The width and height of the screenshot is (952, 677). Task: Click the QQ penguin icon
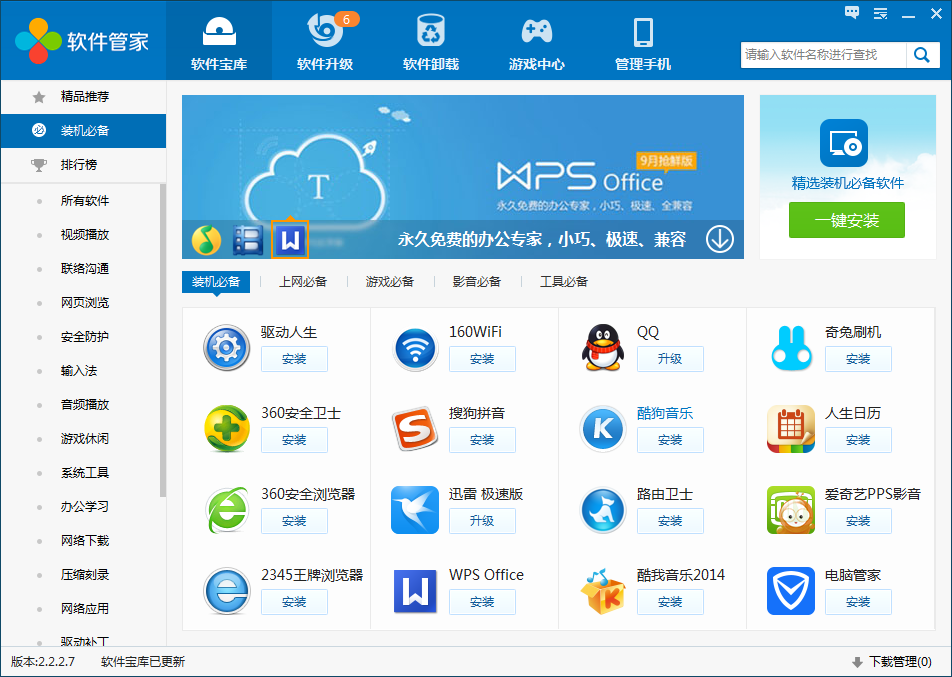(x=603, y=347)
